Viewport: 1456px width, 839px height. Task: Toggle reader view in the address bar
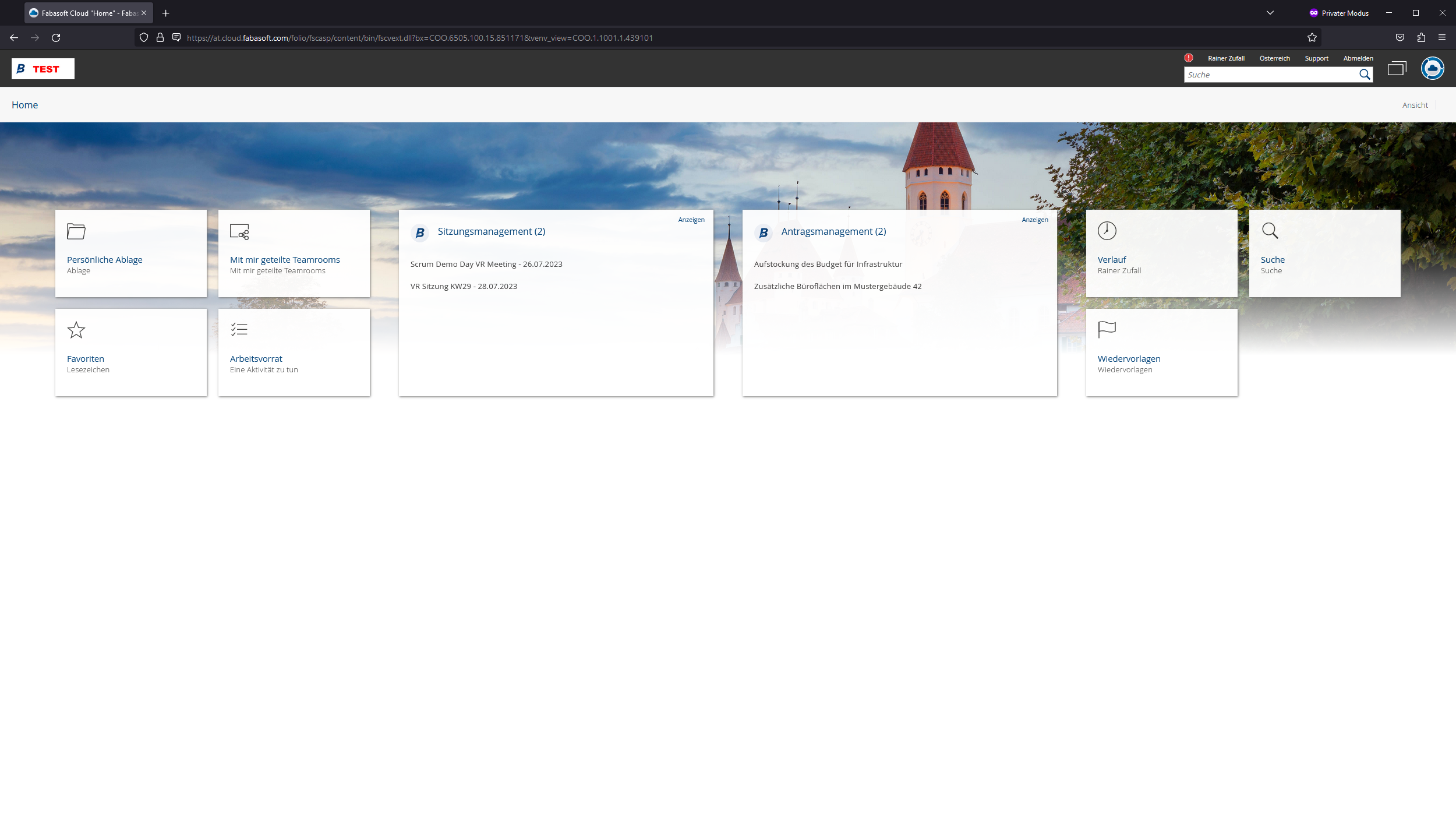pyautogui.click(x=176, y=37)
